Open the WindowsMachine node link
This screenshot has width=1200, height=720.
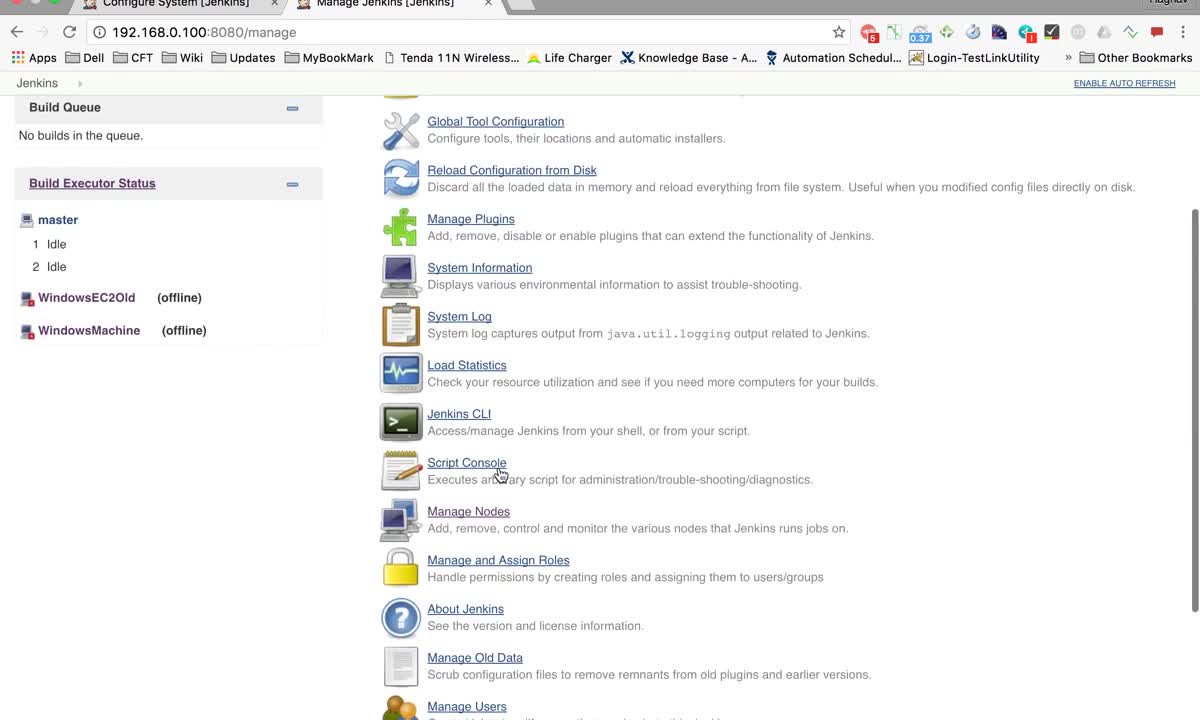(x=89, y=331)
